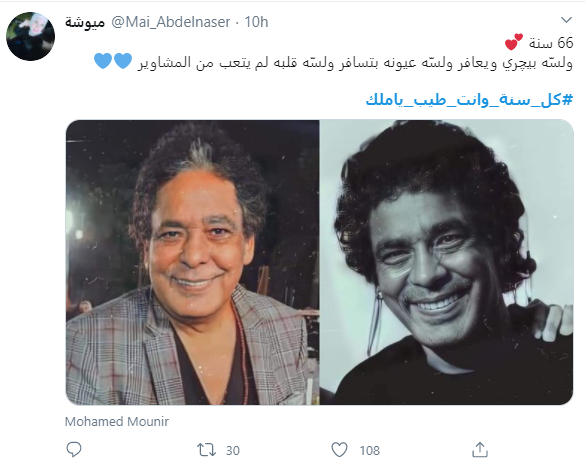The width and height of the screenshot is (585, 464).
Task: Open the share tweet icon
Action: (x=480, y=449)
